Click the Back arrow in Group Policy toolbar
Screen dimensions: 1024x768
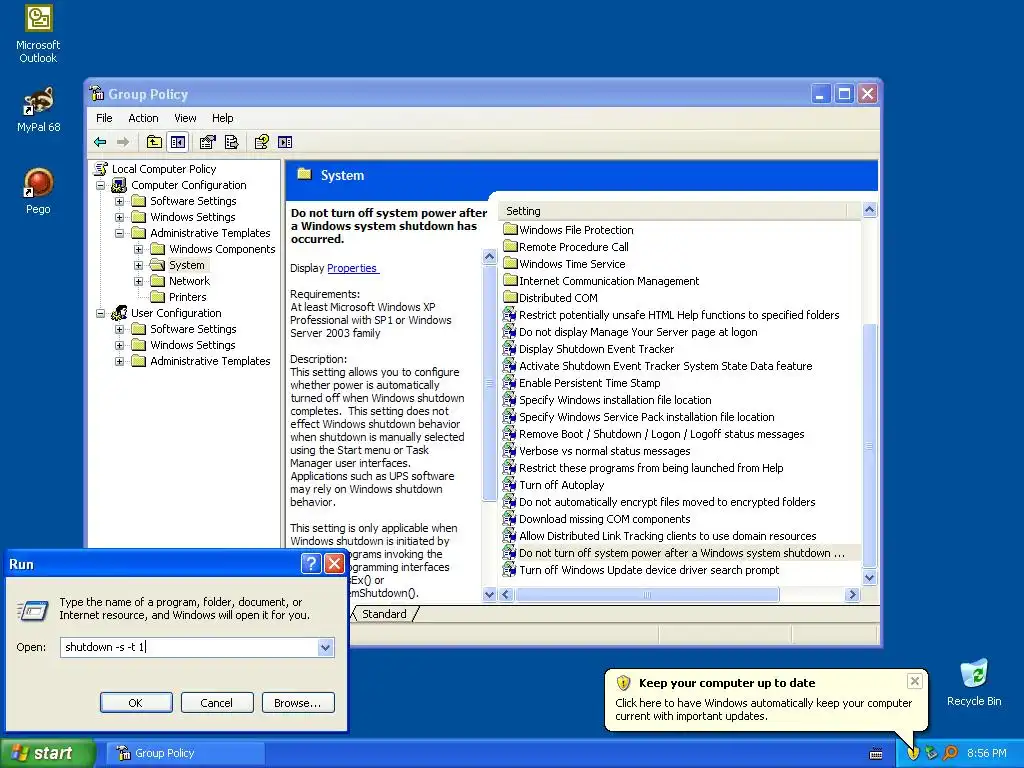pyautogui.click(x=100, y=142)
